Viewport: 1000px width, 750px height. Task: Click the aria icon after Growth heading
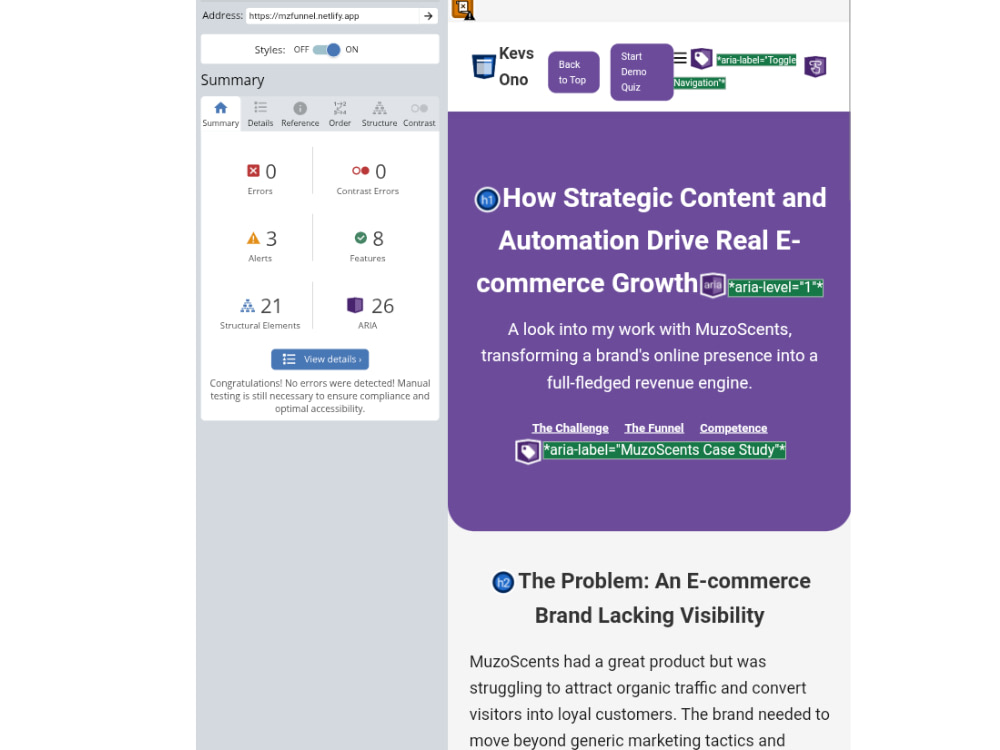coord(712,285)
